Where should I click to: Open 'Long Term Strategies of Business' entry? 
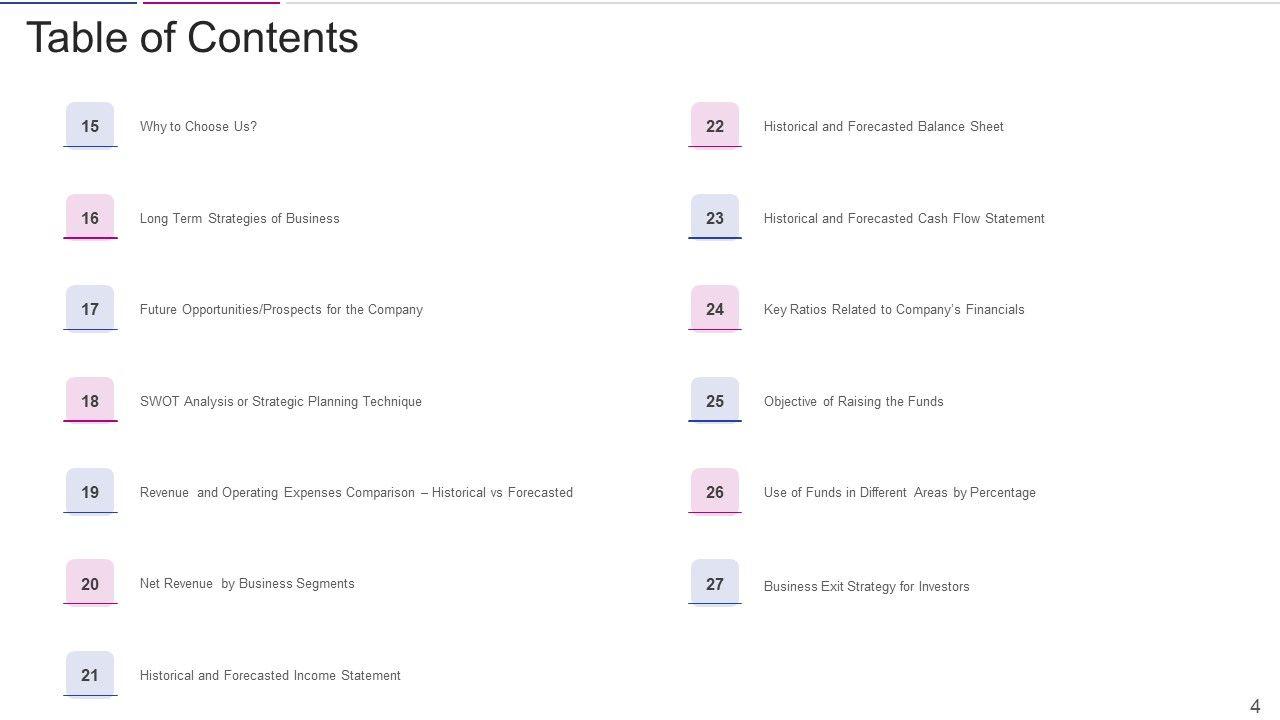point(239,219)
